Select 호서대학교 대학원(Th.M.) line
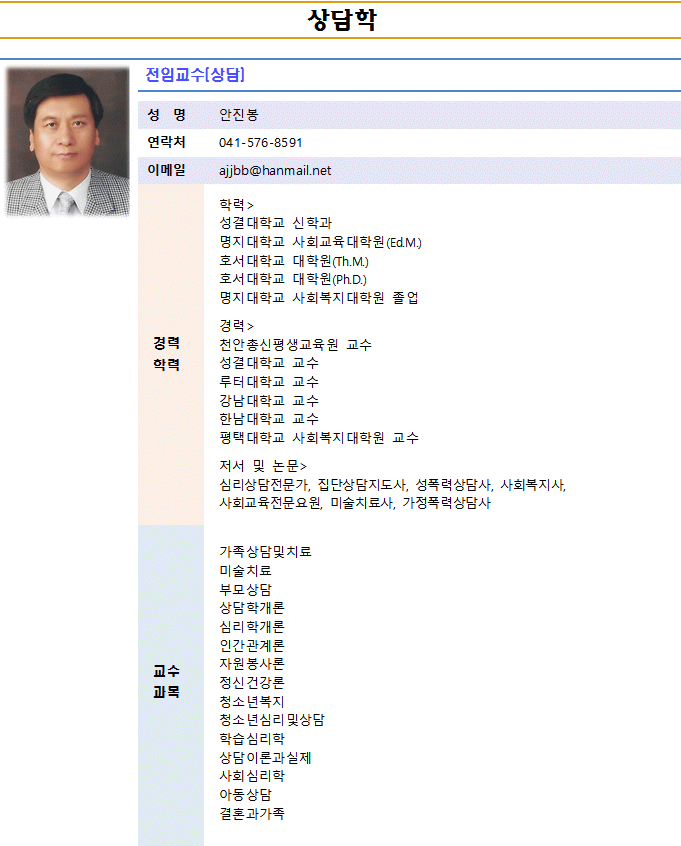Viewport: 681px width, 846px height. pyautogui.click(x=294, y=261)
